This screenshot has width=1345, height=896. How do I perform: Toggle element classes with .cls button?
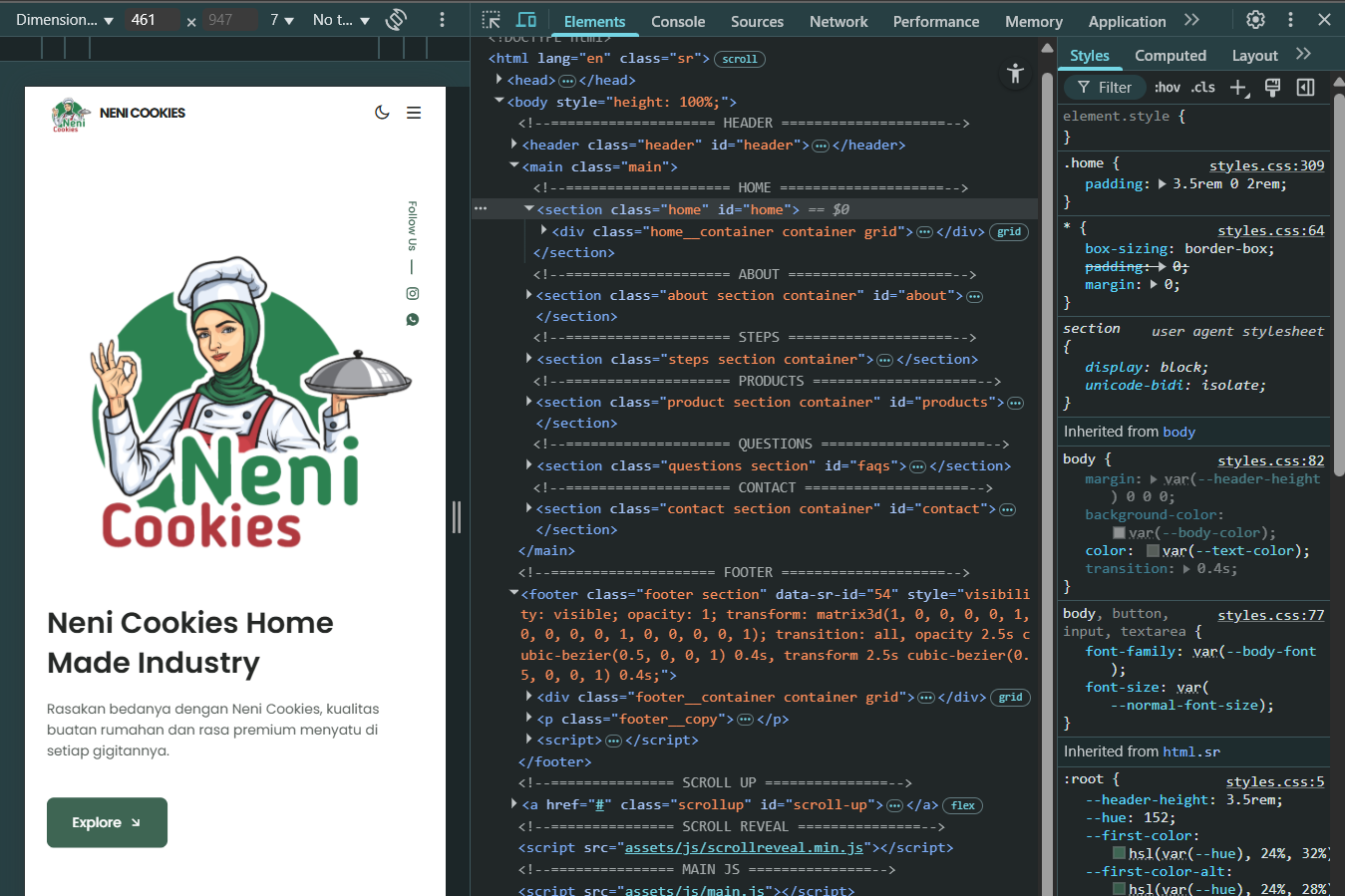click(x=1202, y=87)
